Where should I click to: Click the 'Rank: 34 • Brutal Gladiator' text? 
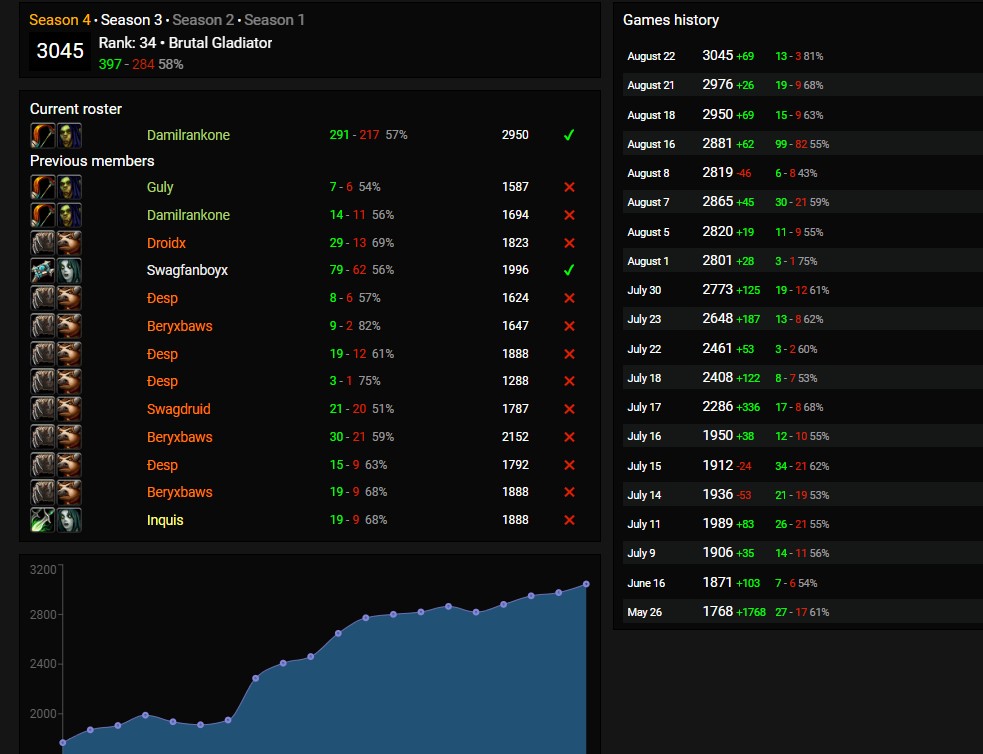(186, 43)
